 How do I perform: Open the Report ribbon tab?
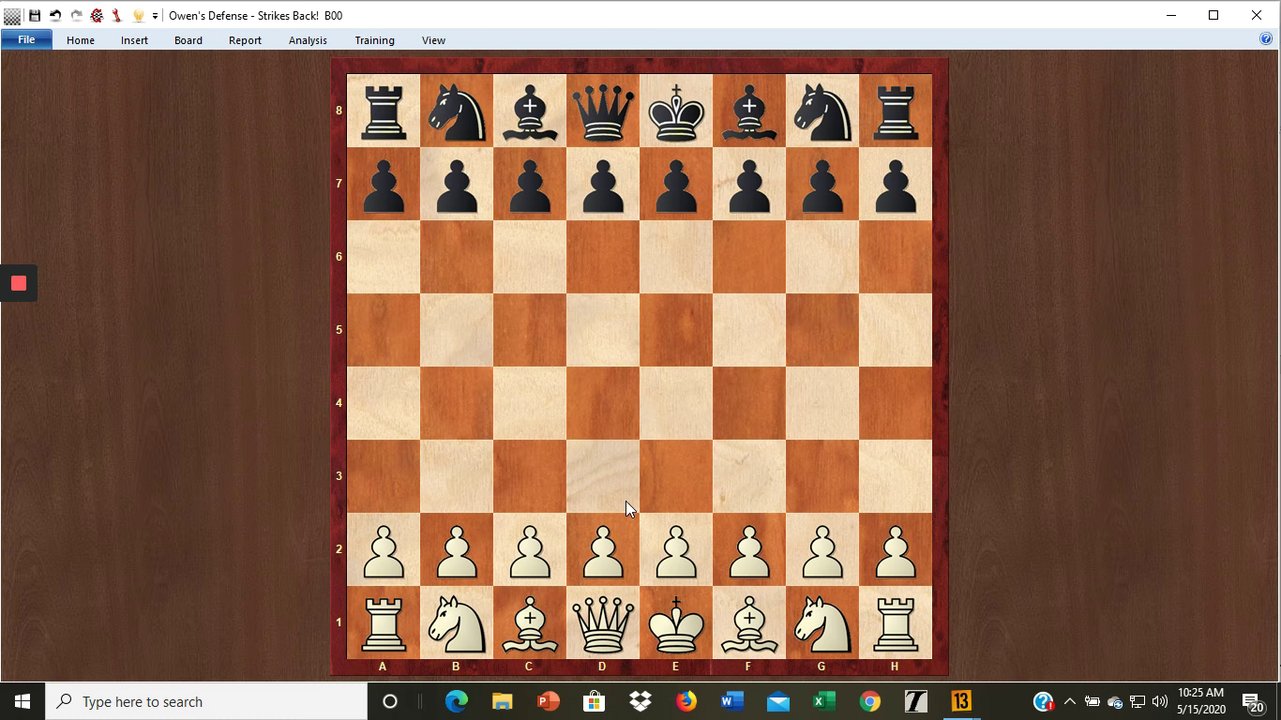(x=245, y=40)
